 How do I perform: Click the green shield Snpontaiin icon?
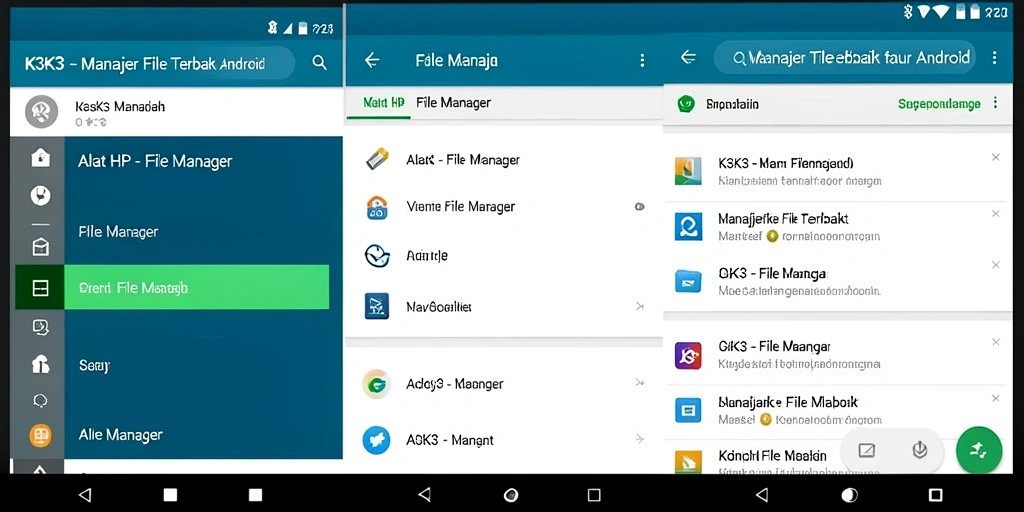pos(686,104)
